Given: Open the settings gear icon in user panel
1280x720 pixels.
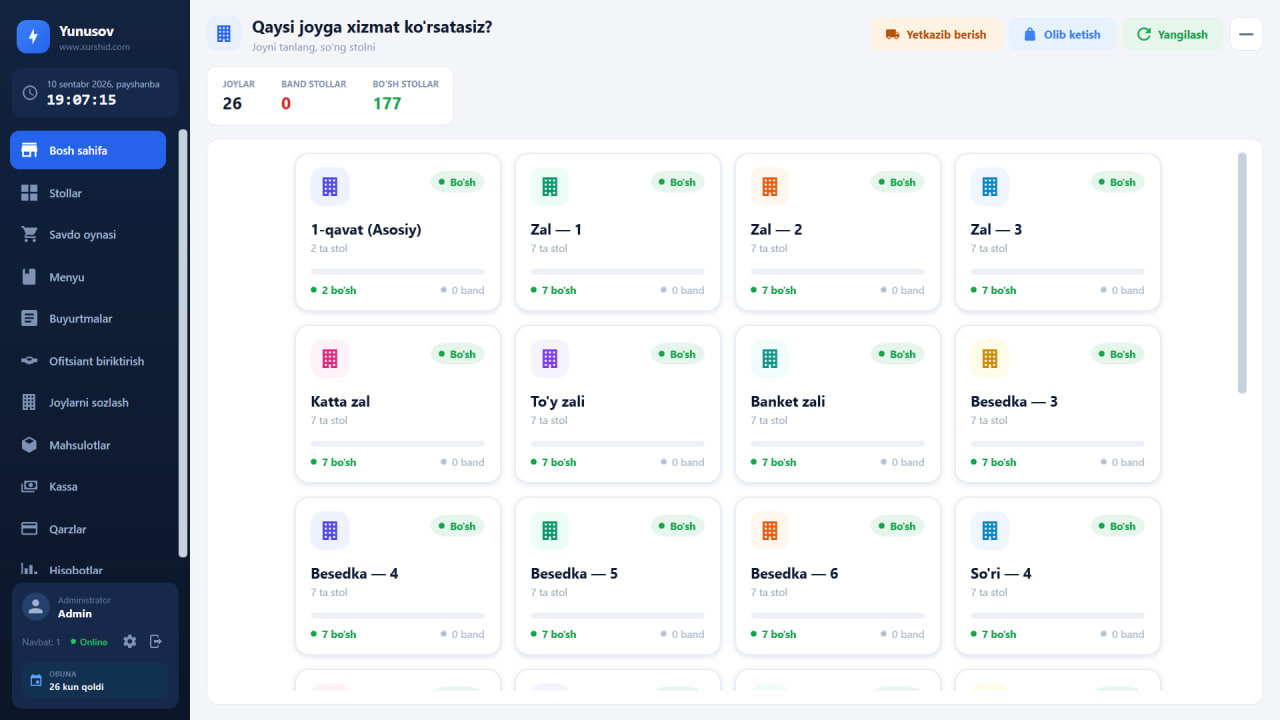Looking at the screenshot, I should [130, 642].
